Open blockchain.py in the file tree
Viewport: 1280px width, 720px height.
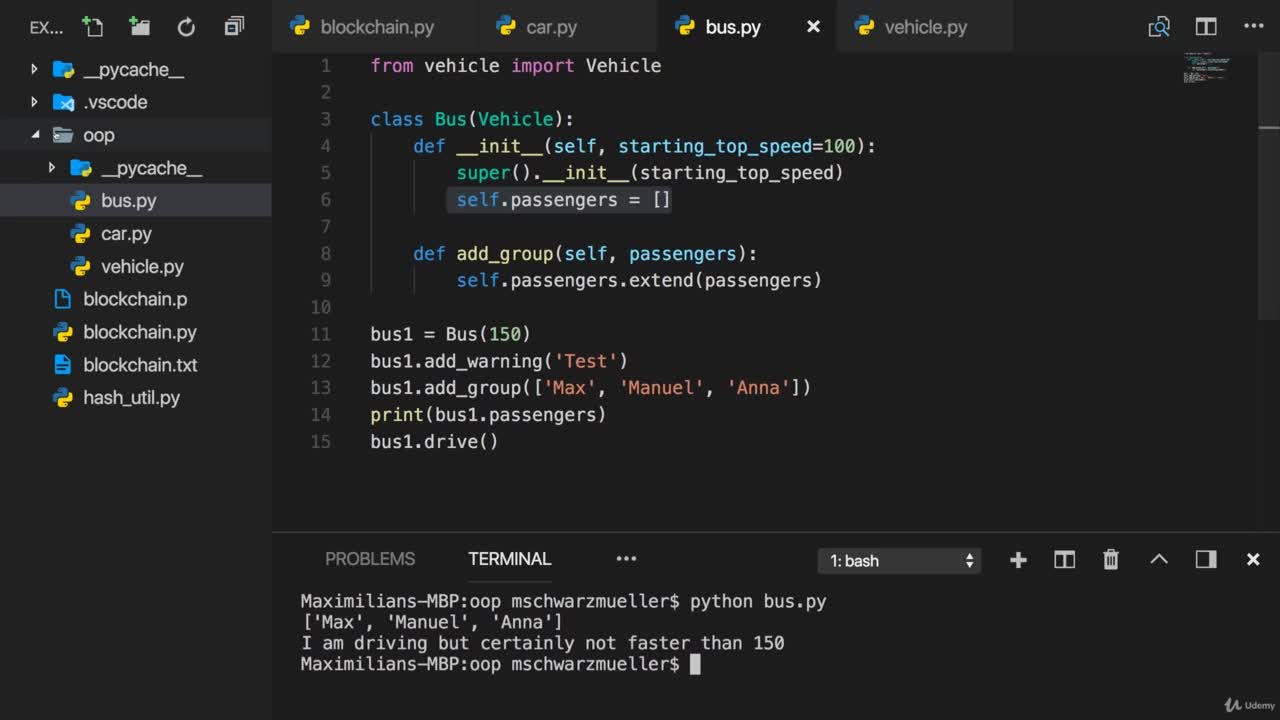point(135,332)
